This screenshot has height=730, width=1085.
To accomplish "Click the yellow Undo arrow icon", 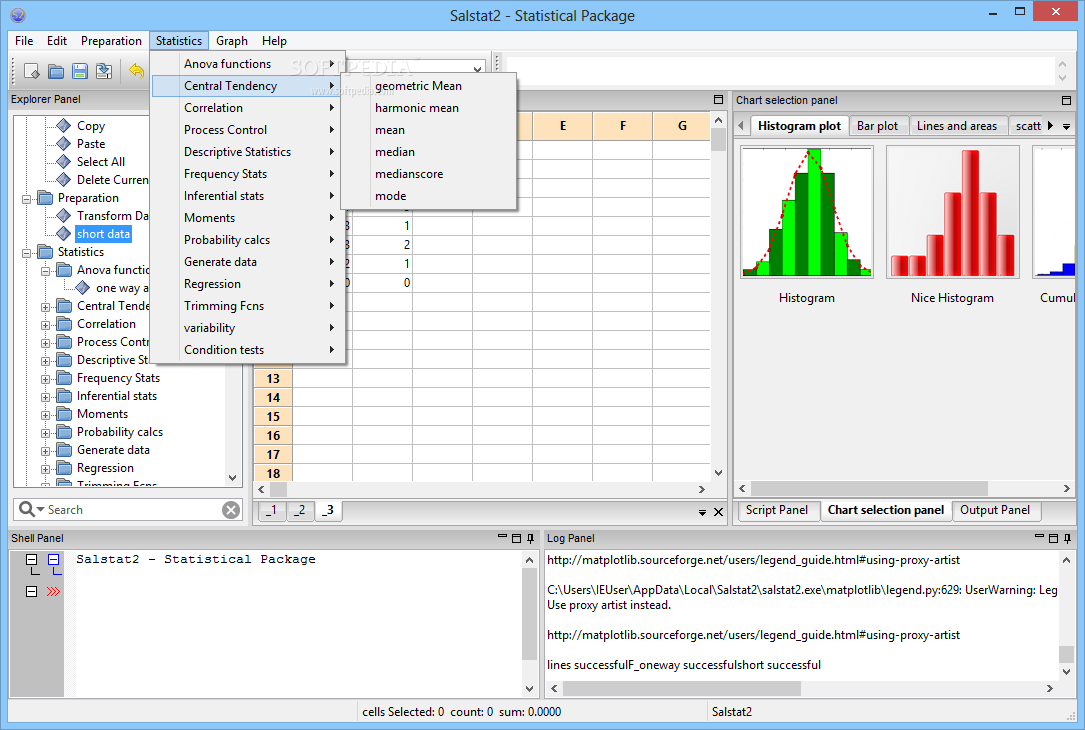I will [136, 71].
